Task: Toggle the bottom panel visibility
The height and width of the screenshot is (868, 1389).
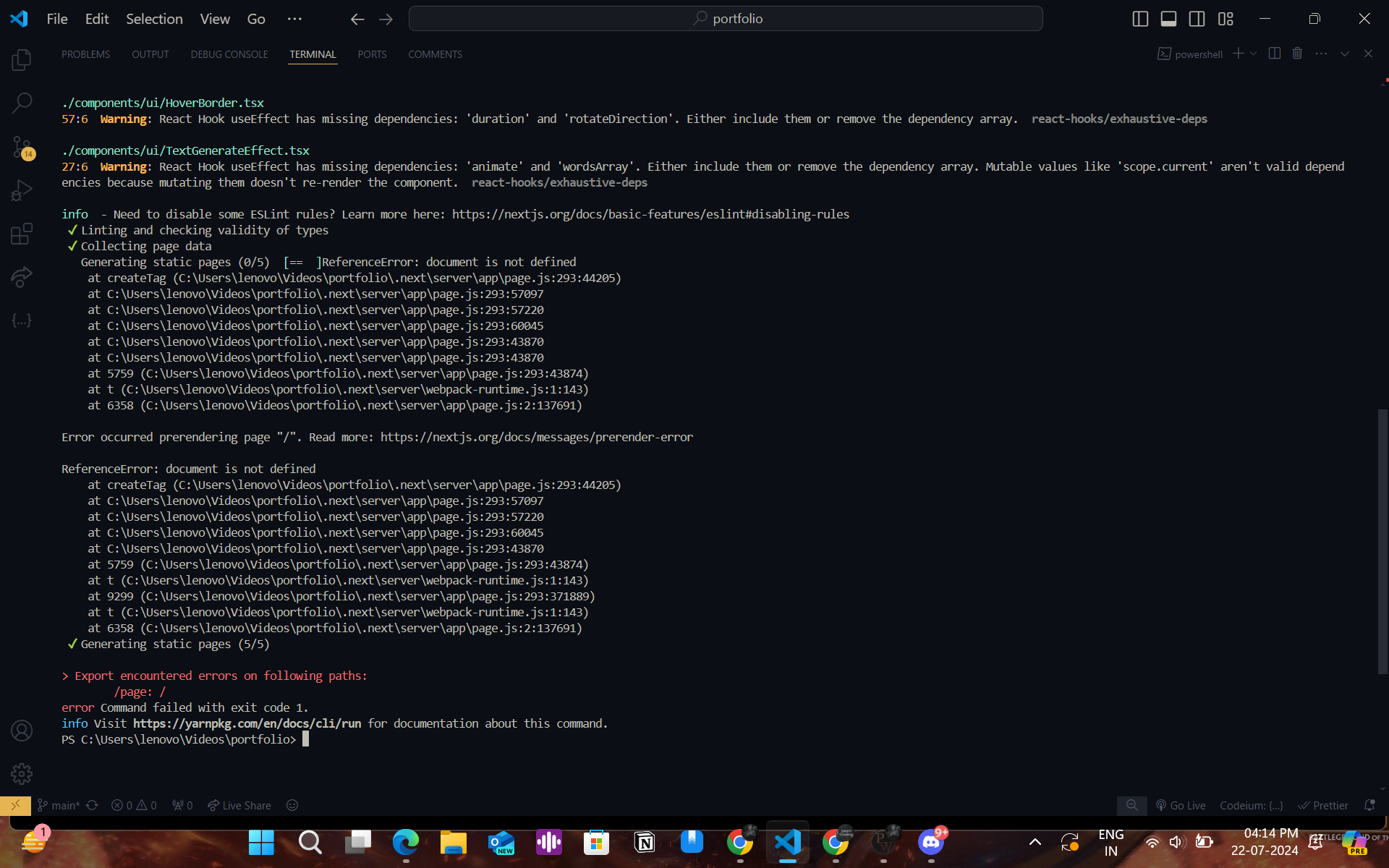Action: tap(1168, 18)
